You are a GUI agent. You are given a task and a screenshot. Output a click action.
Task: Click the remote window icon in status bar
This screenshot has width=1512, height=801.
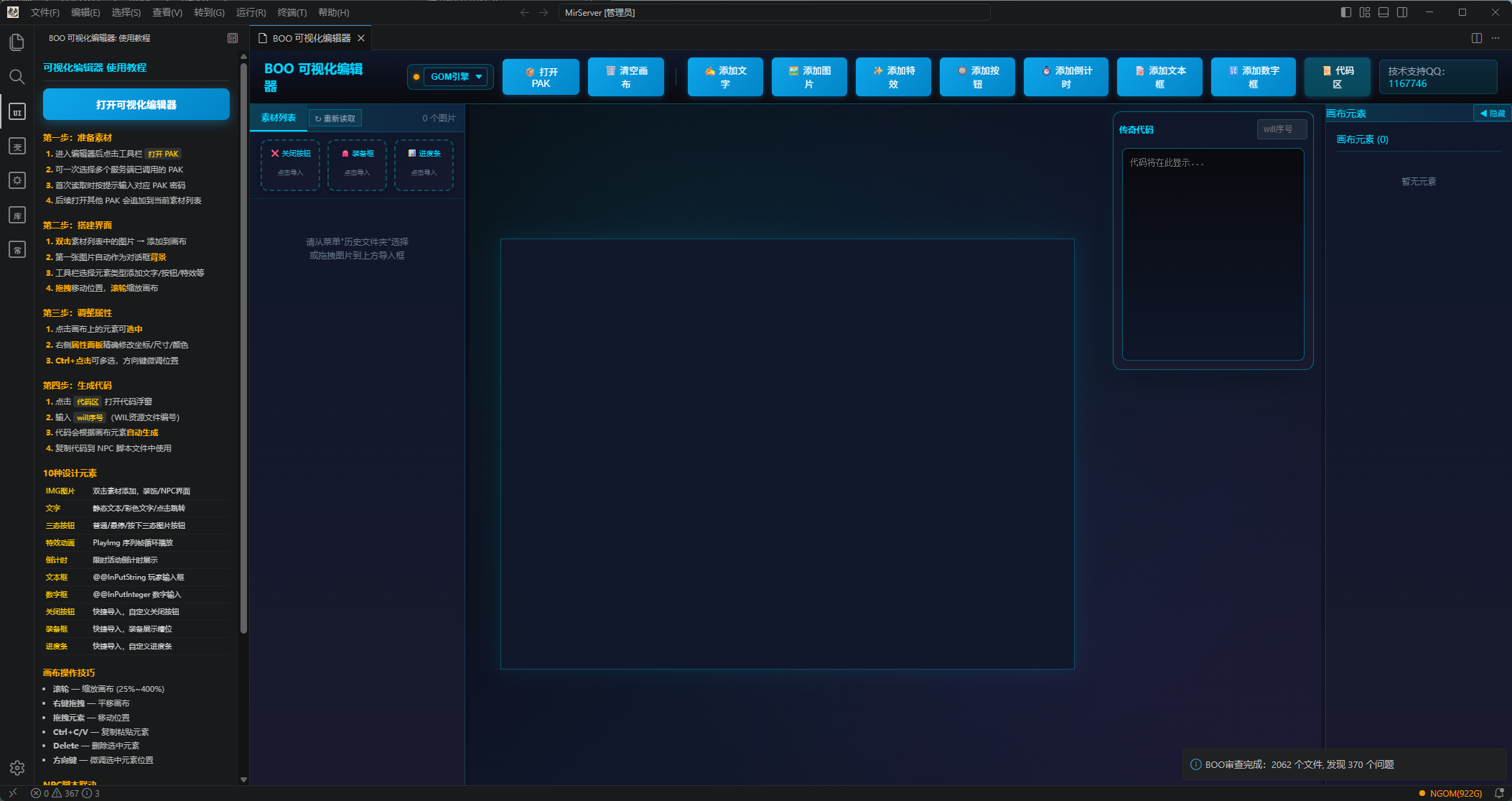tap(12, 793)
